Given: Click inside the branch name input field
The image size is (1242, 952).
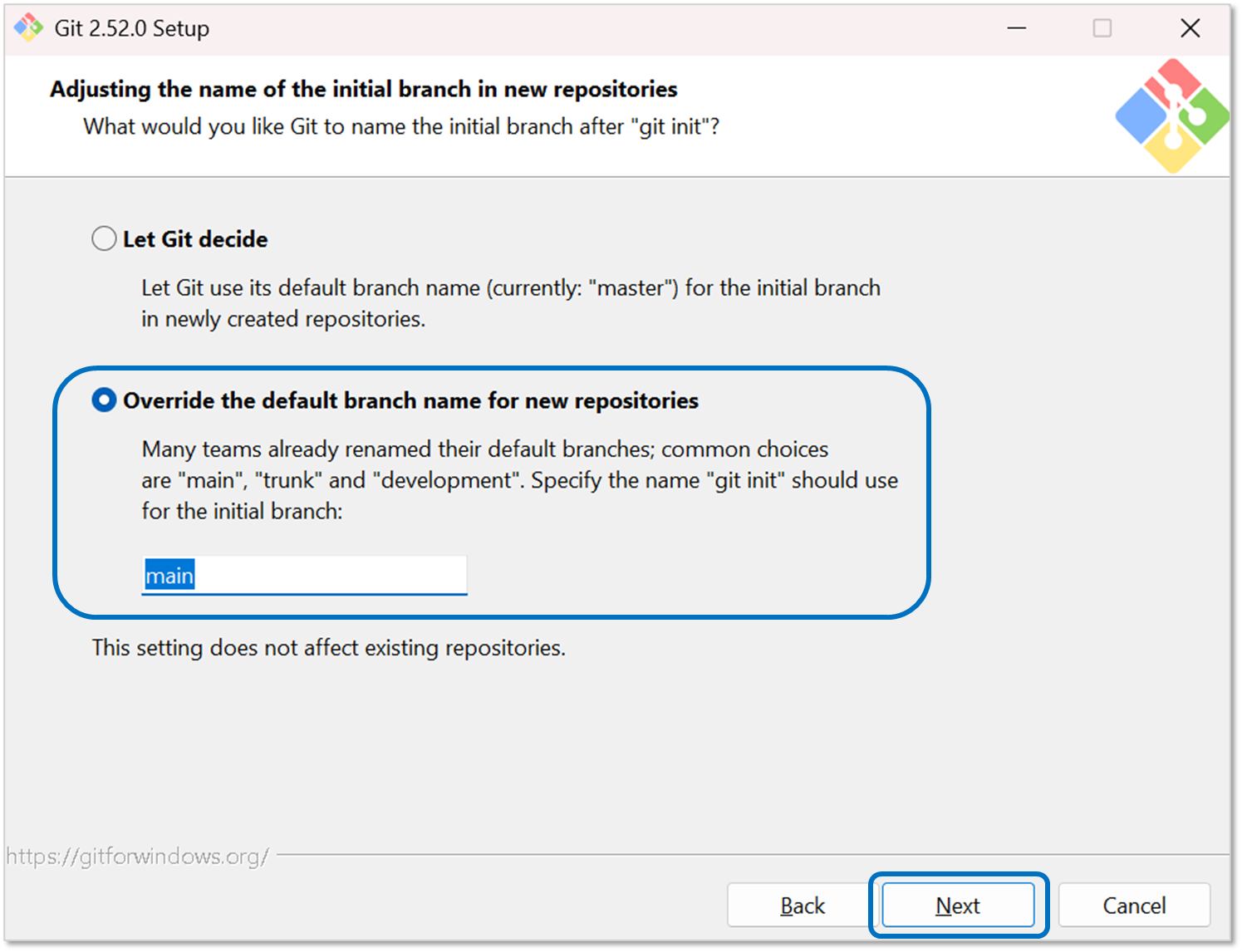Looking at the screenshot, I should coord(304,575).
